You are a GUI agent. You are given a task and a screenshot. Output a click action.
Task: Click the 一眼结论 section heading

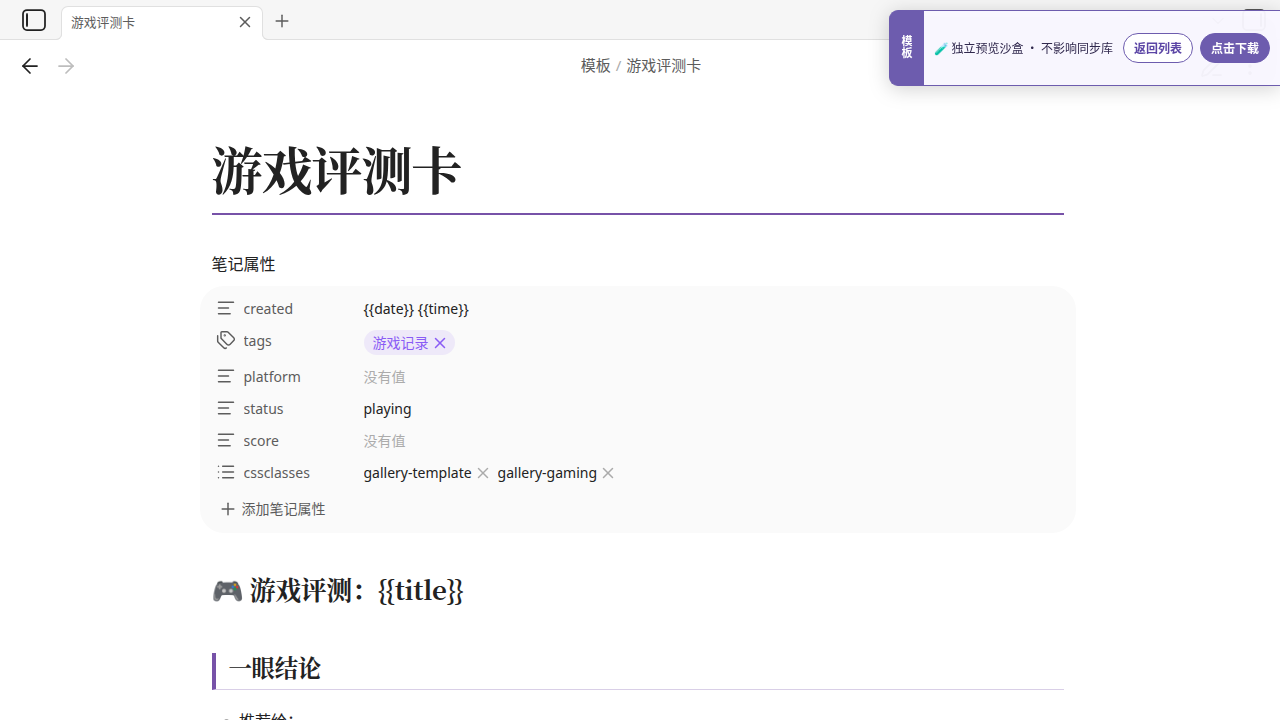coord(275,668)
